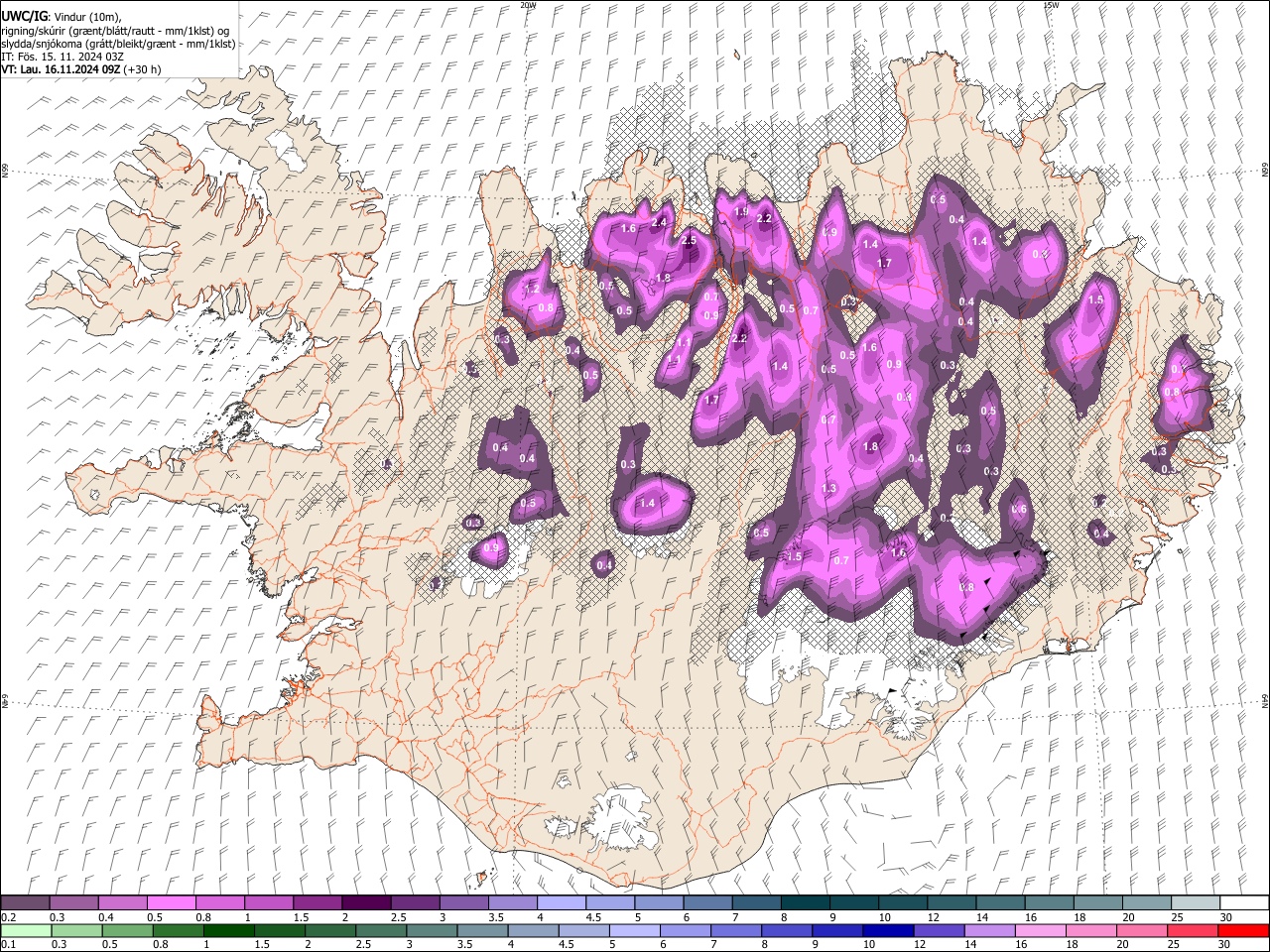Click the 'VT: Lau. 16.11.2024 09Z (+30 h)' line
The image size is (1270, 952).
[80, 69]
